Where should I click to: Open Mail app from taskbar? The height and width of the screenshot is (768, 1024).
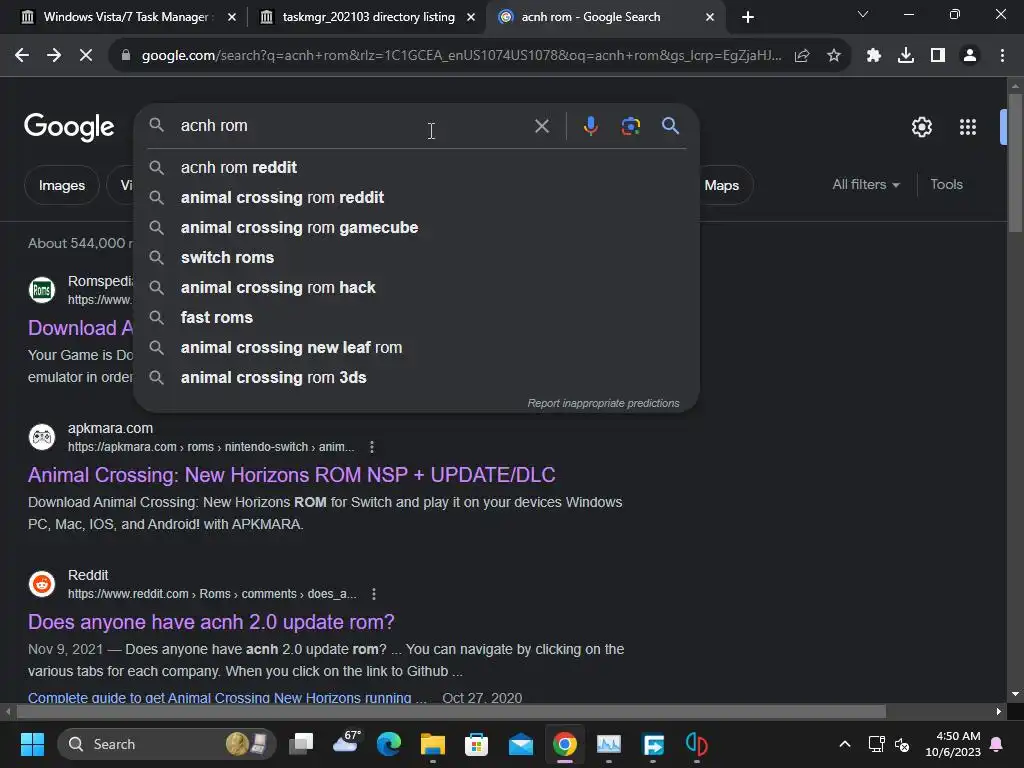click(520, 744)
